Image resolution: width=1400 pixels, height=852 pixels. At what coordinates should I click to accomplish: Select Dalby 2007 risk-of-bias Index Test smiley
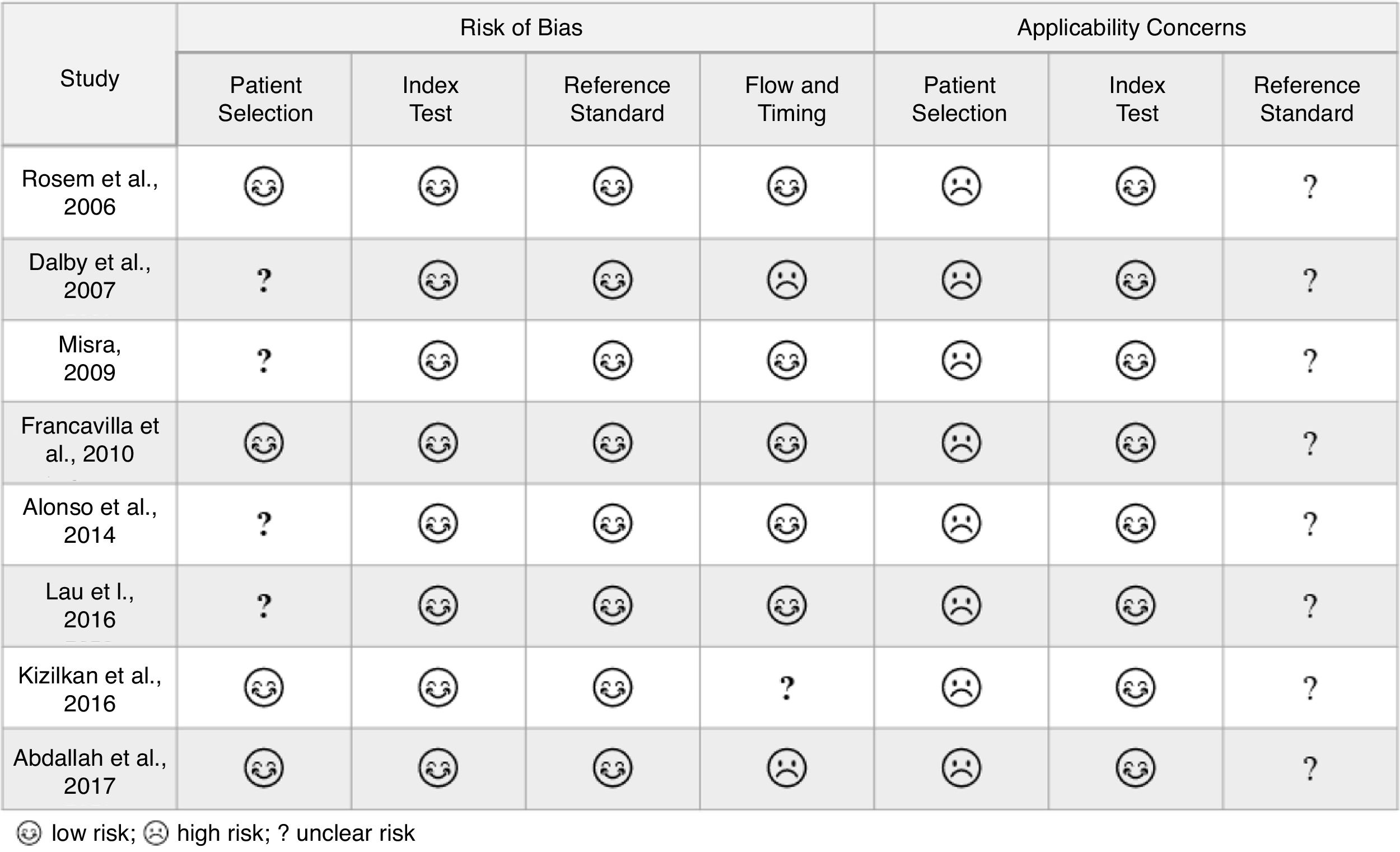(437, 280)
